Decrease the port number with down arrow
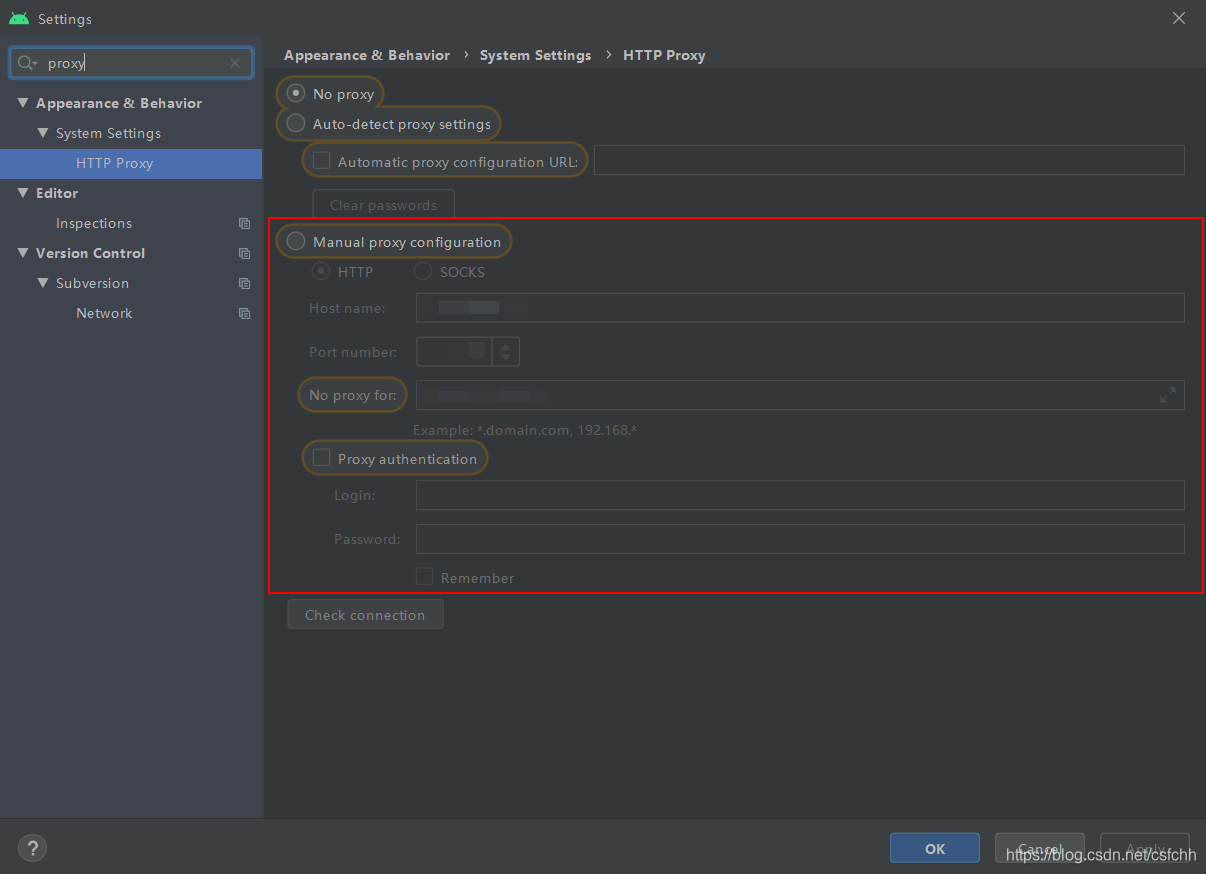The width and height of the screenshot is (1206, 874). 506,358
